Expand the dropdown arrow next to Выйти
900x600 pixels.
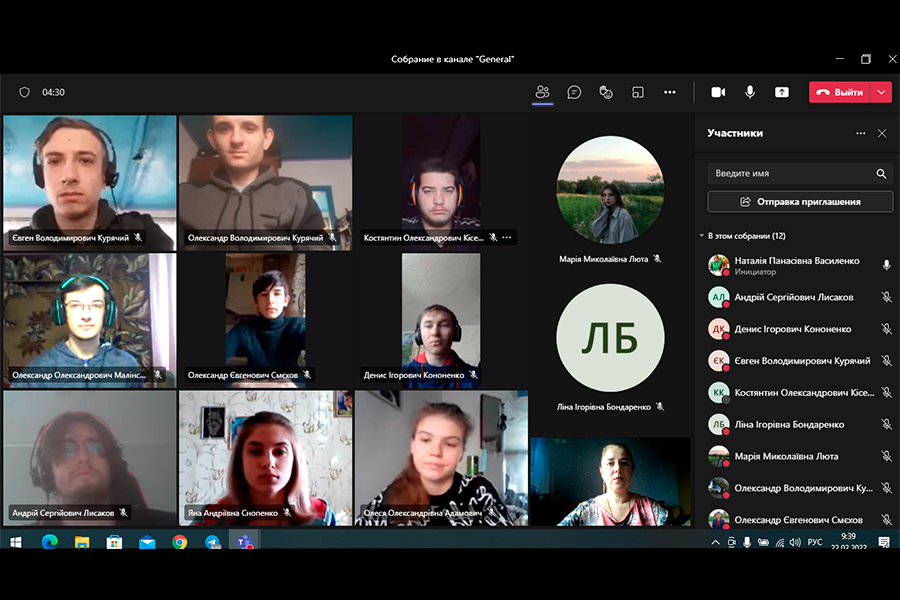881,92
